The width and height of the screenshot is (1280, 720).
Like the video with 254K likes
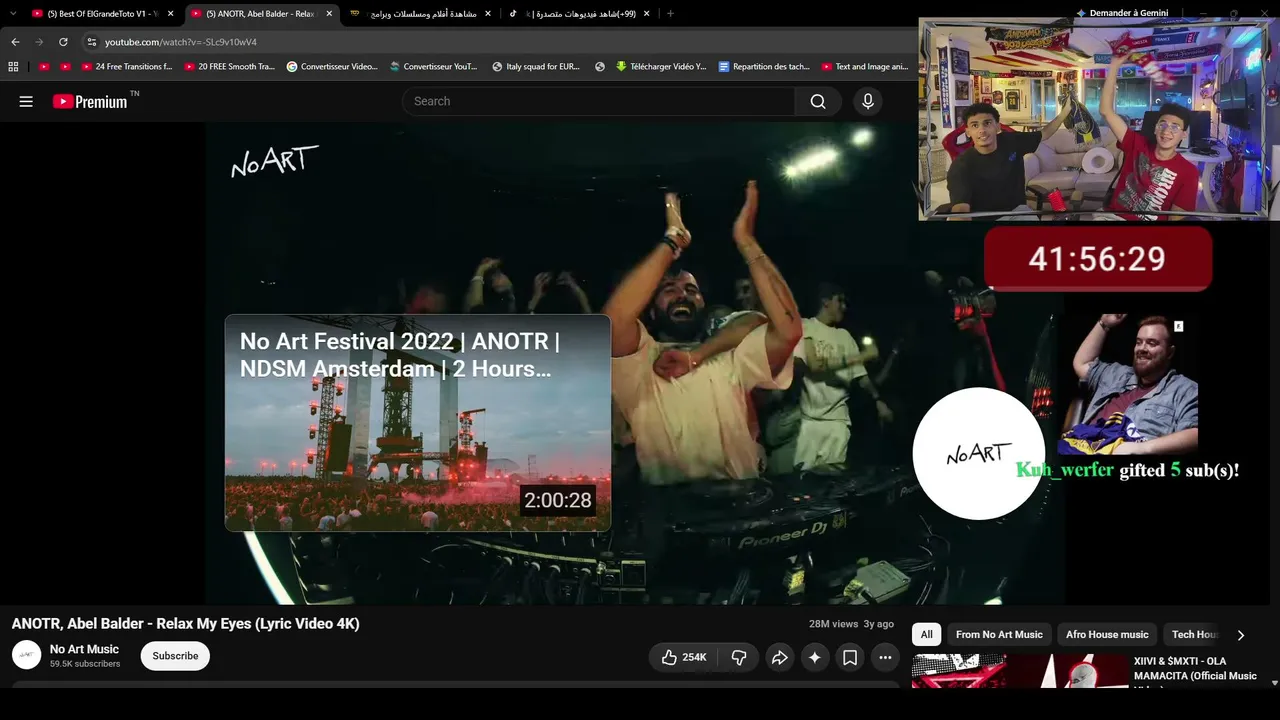[684, 657]
